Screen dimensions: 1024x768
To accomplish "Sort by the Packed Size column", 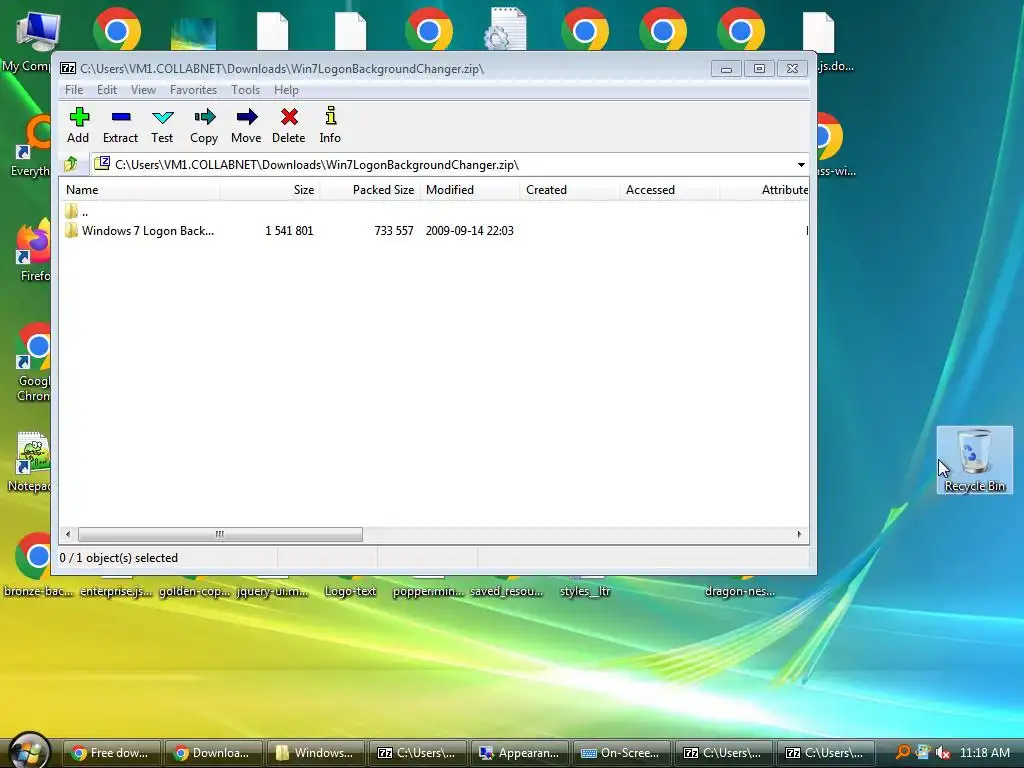I will (370, 190).
